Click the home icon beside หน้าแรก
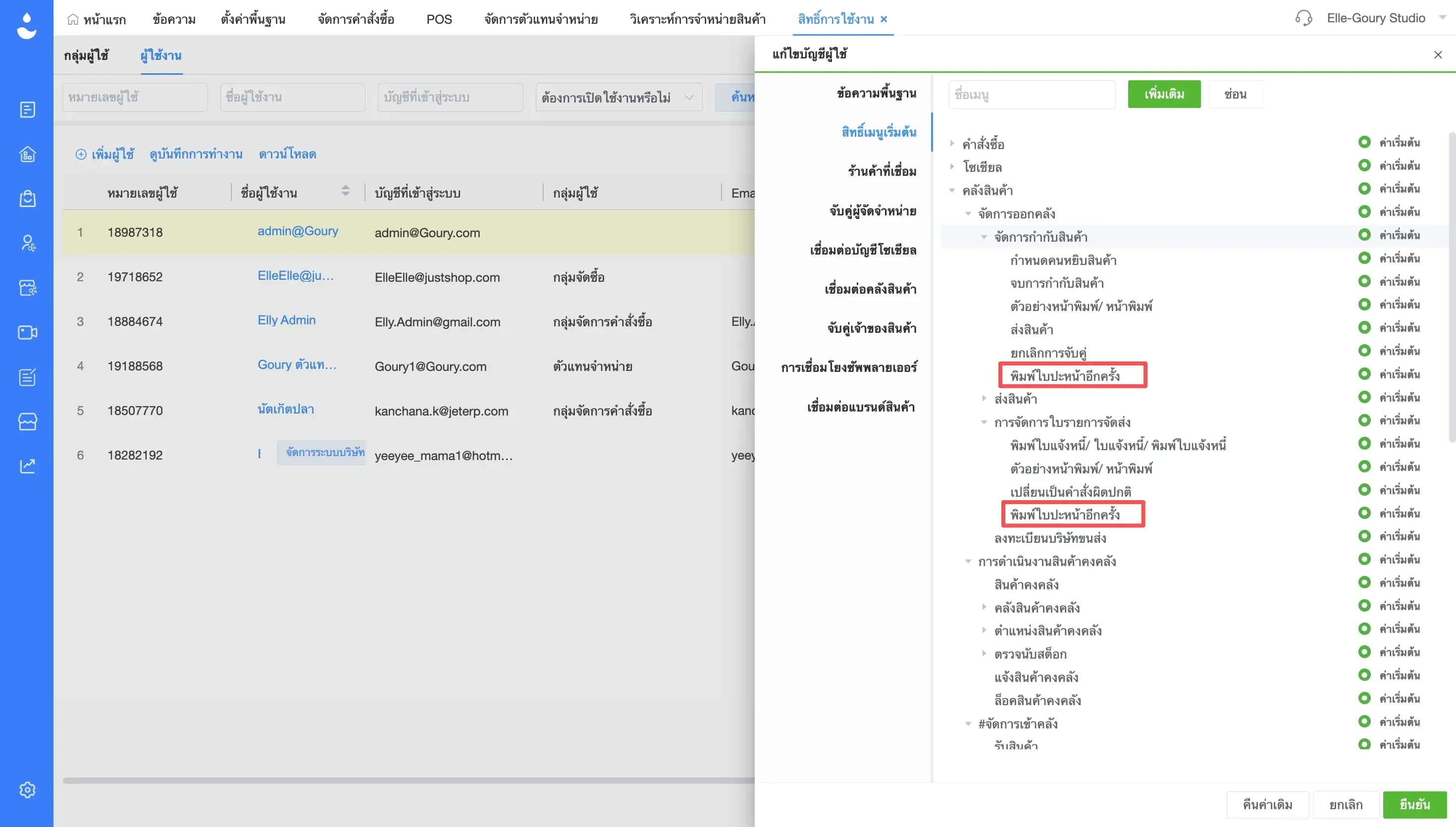1456x827 pixels. pos(73,19)
